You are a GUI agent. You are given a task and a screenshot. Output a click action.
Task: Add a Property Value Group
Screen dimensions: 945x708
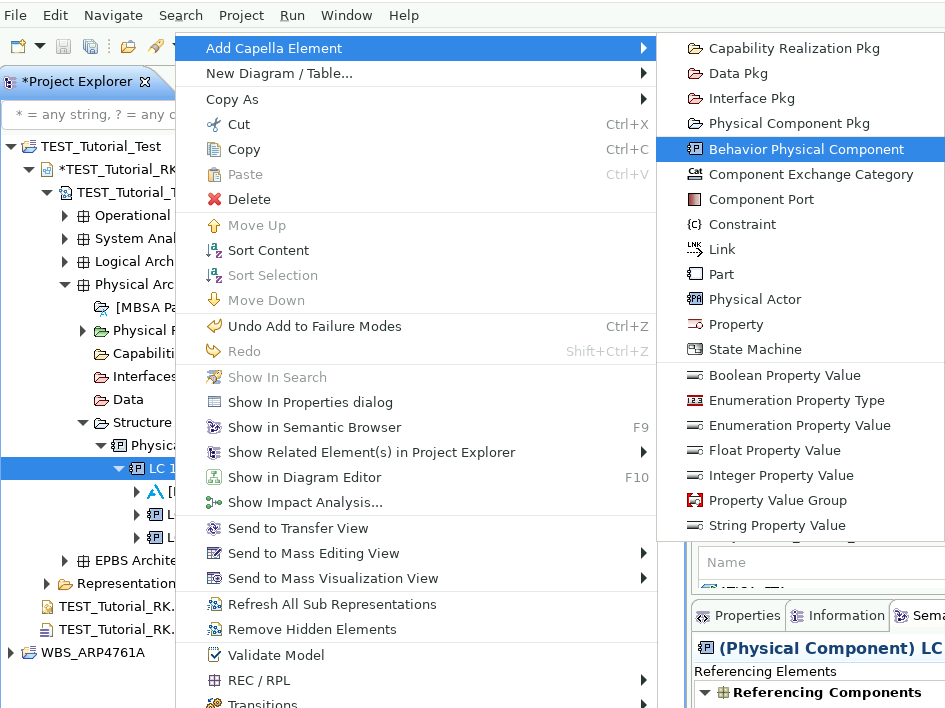coord(800,501)
